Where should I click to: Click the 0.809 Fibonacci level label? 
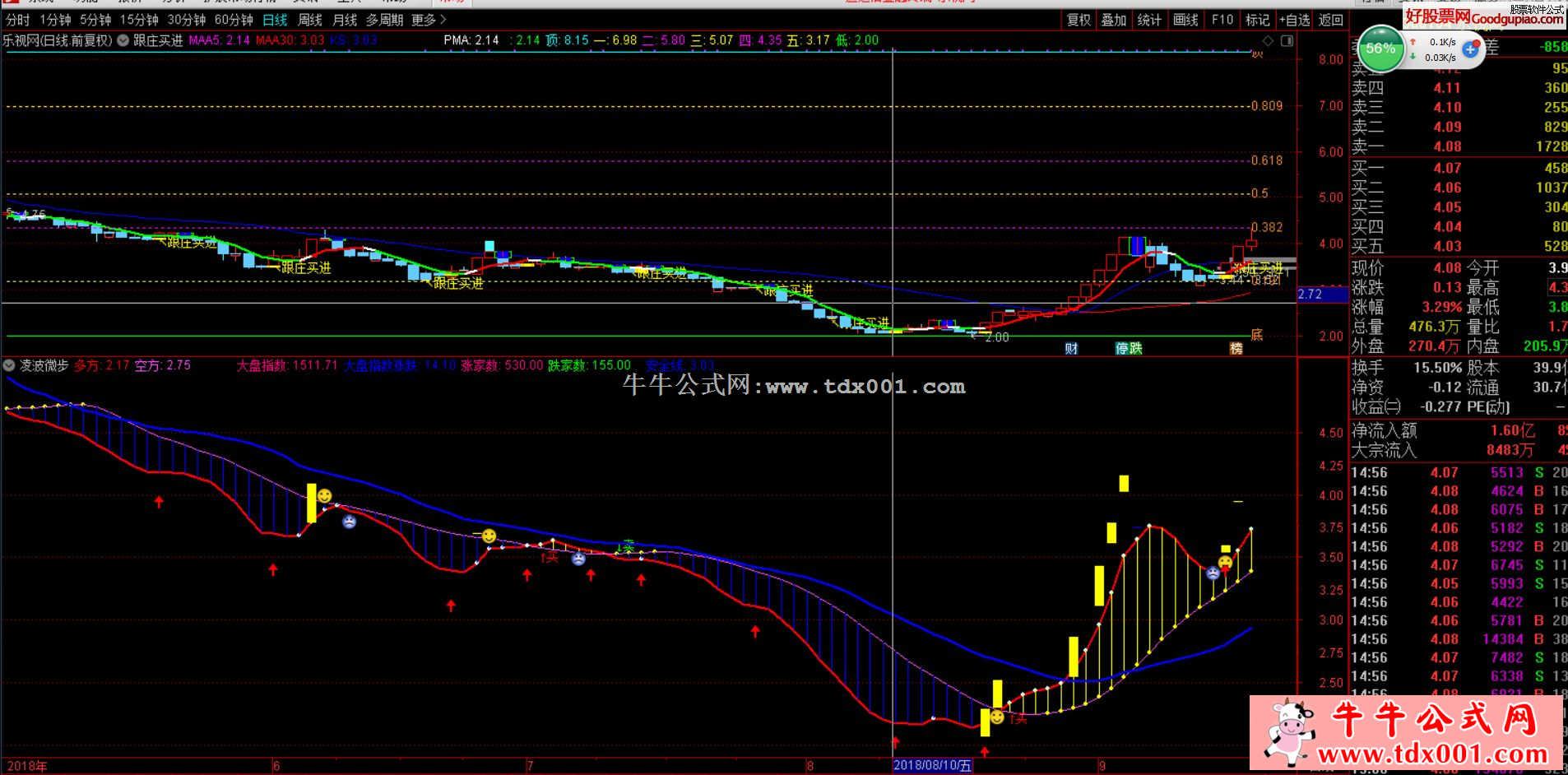(x=1266, y=105)
